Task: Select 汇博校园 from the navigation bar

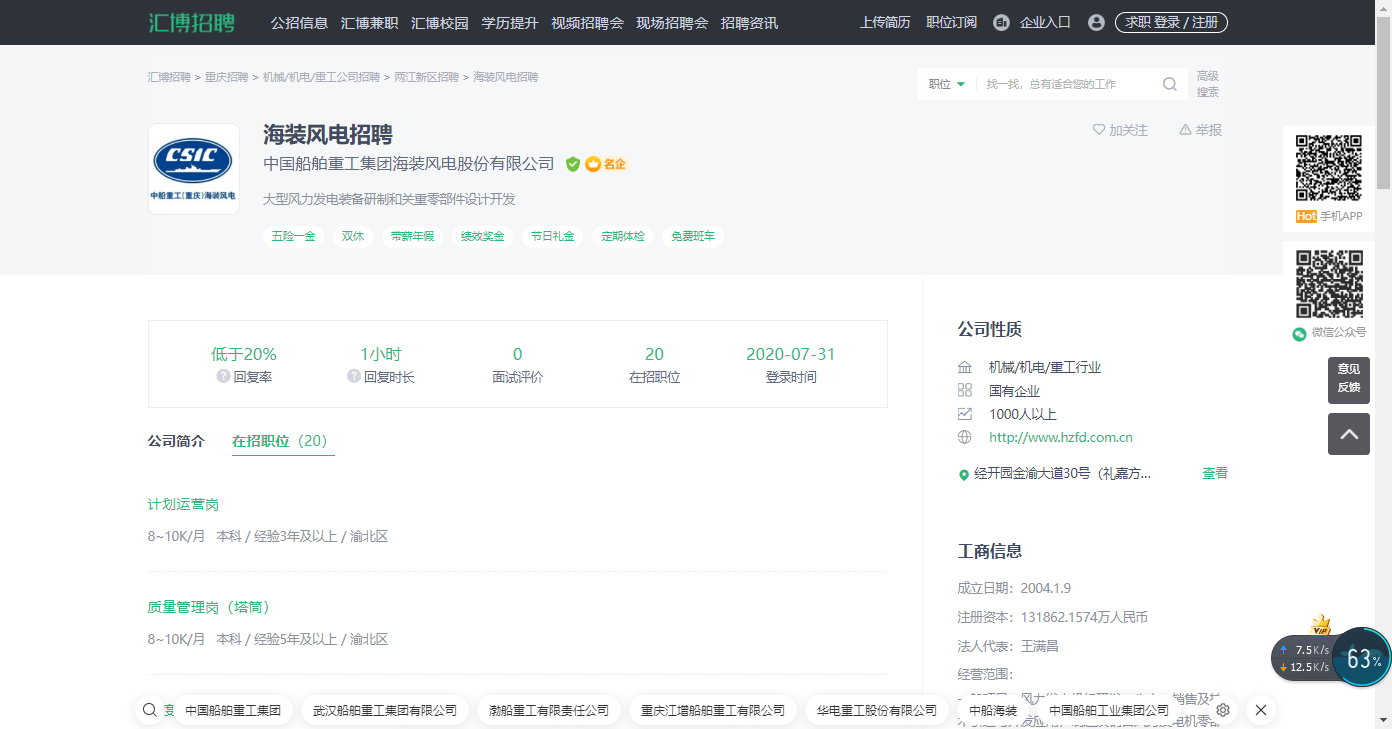Action: point(440,23)
